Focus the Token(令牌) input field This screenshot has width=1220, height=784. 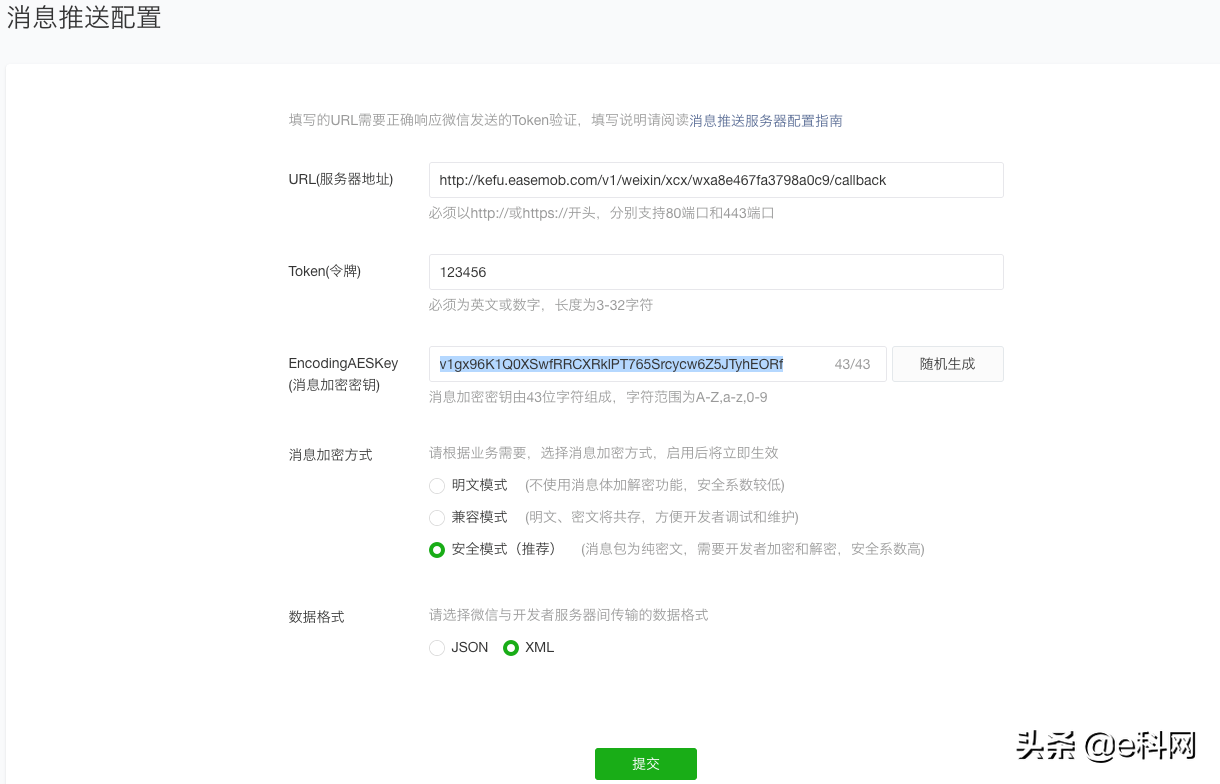click(x=716, y=272)
